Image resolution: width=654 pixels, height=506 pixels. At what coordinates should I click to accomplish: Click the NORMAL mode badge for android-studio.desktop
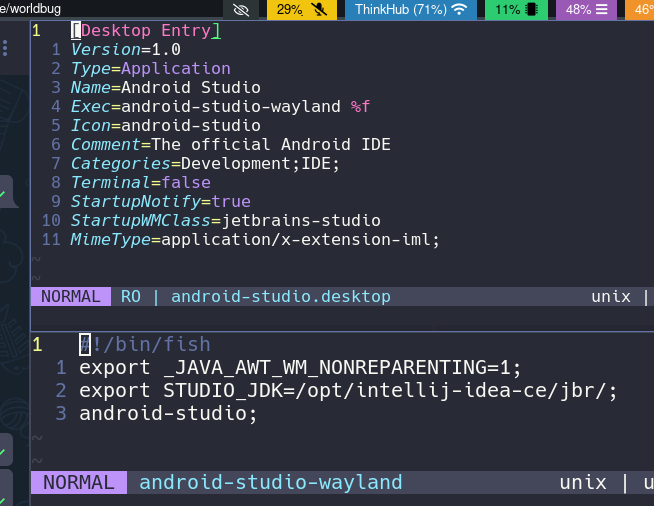tap(71, 297)
